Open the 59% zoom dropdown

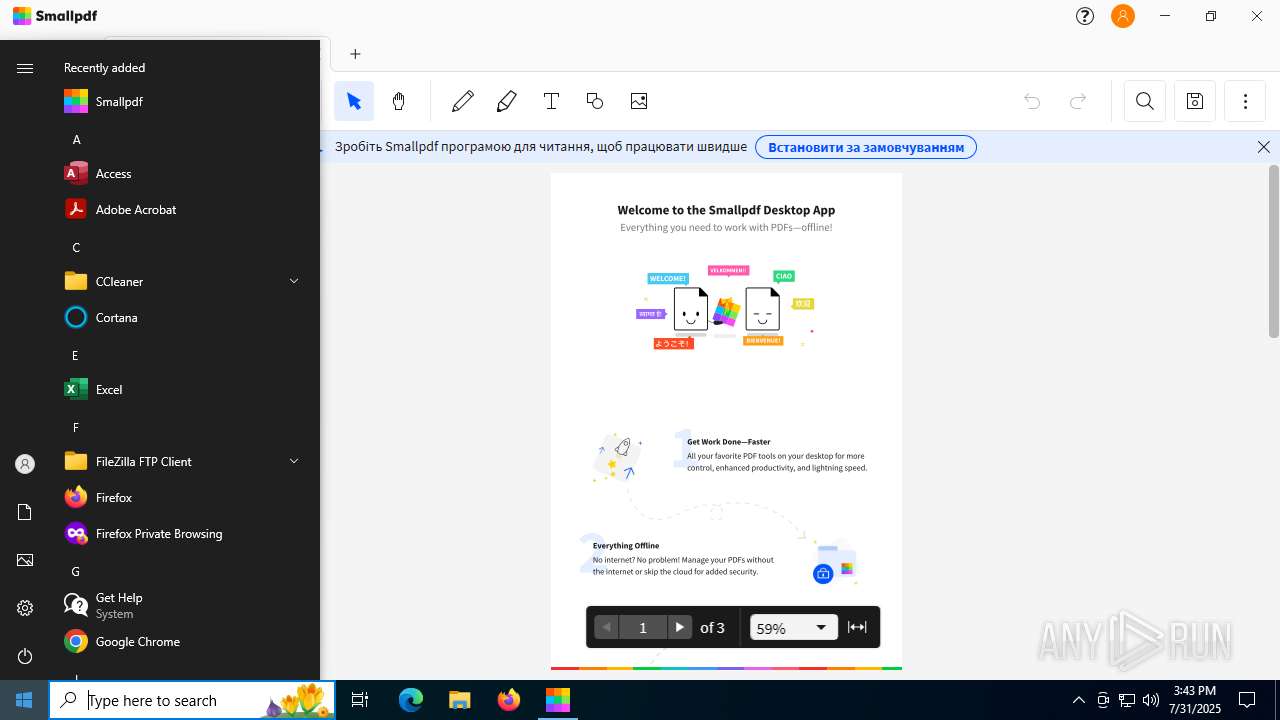tap(794, 627)
